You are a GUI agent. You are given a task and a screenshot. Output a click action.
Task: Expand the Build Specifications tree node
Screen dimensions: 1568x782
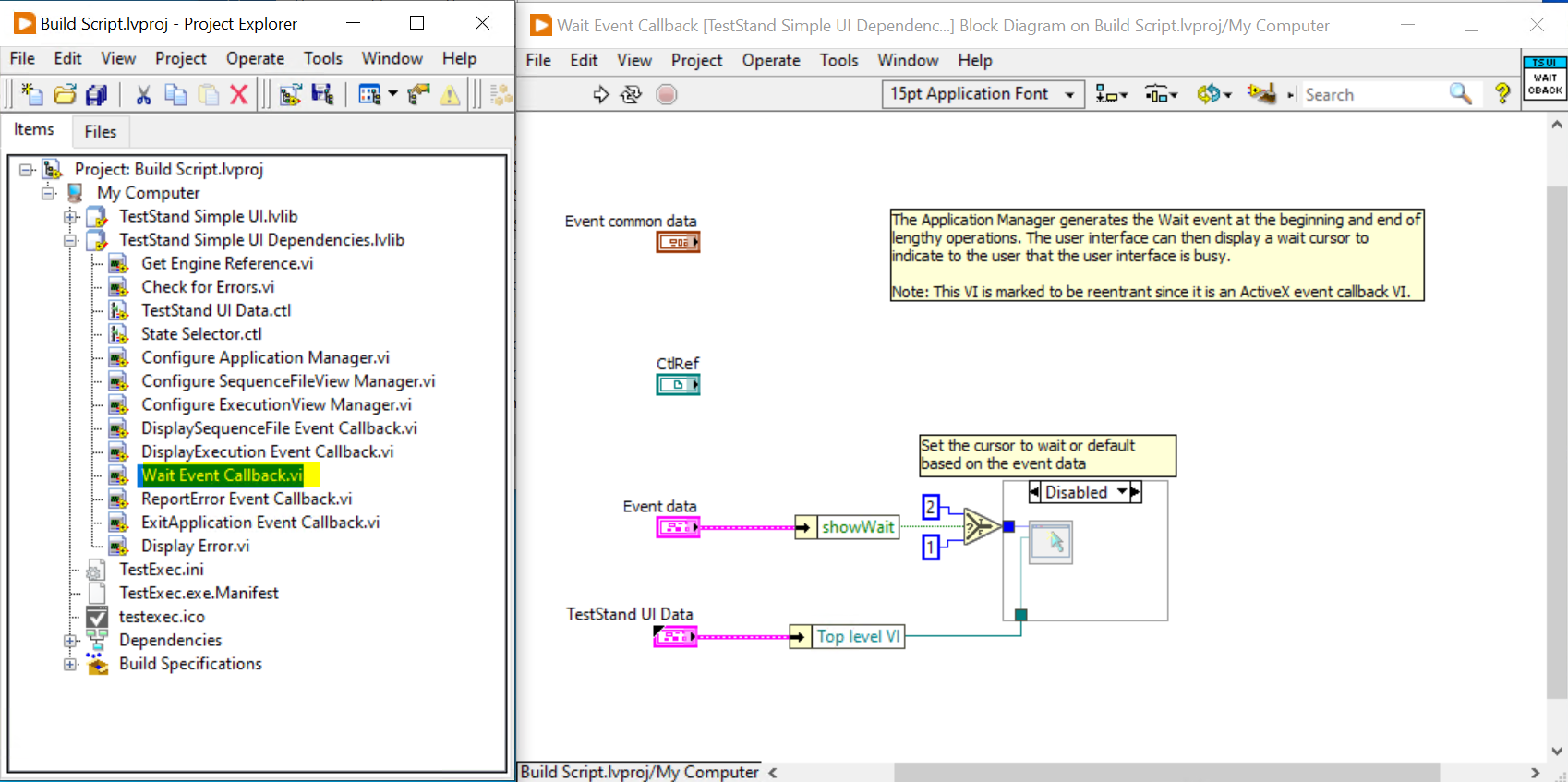pos(70,664)
